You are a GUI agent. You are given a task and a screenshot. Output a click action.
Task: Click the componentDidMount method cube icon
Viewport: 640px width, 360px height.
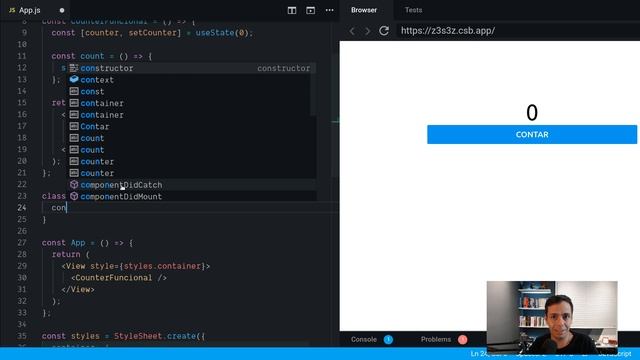(x=74, y=196)
